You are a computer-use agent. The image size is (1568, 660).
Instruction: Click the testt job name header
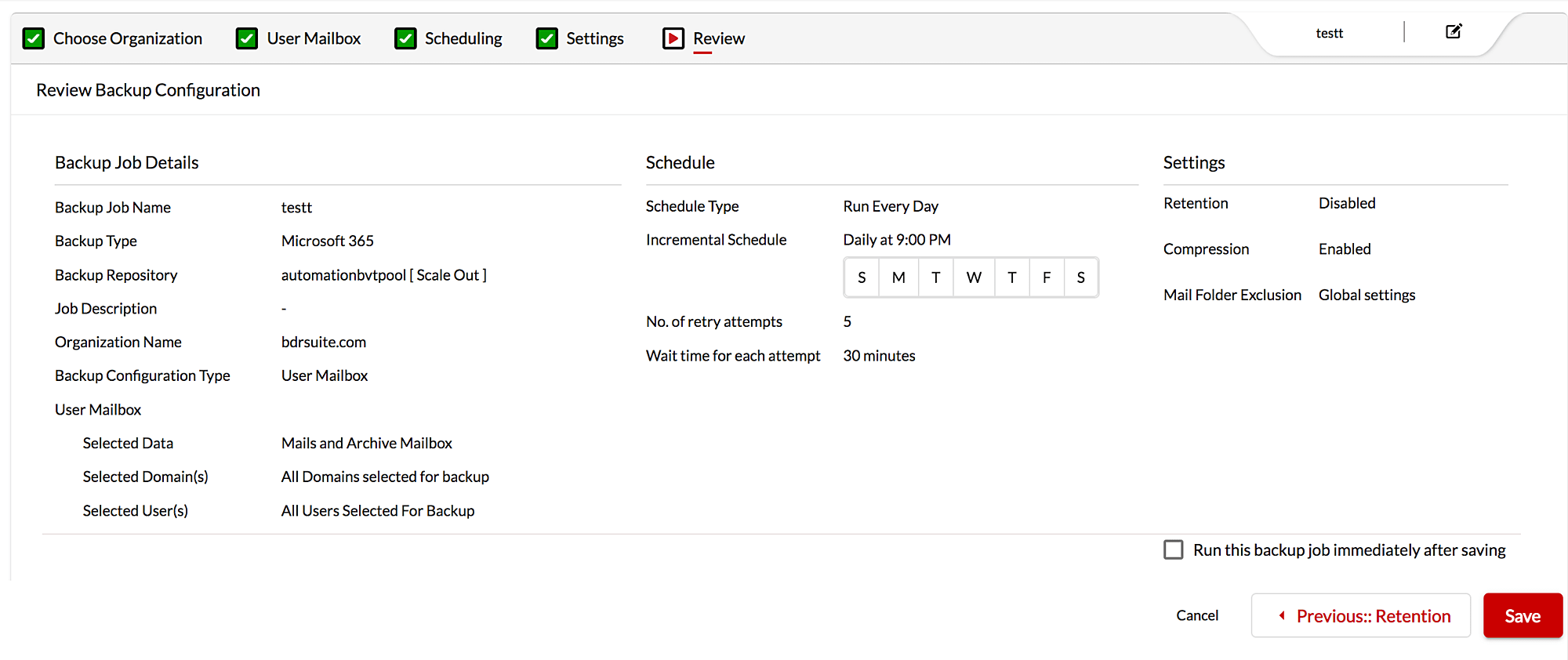coord(1330,33)
